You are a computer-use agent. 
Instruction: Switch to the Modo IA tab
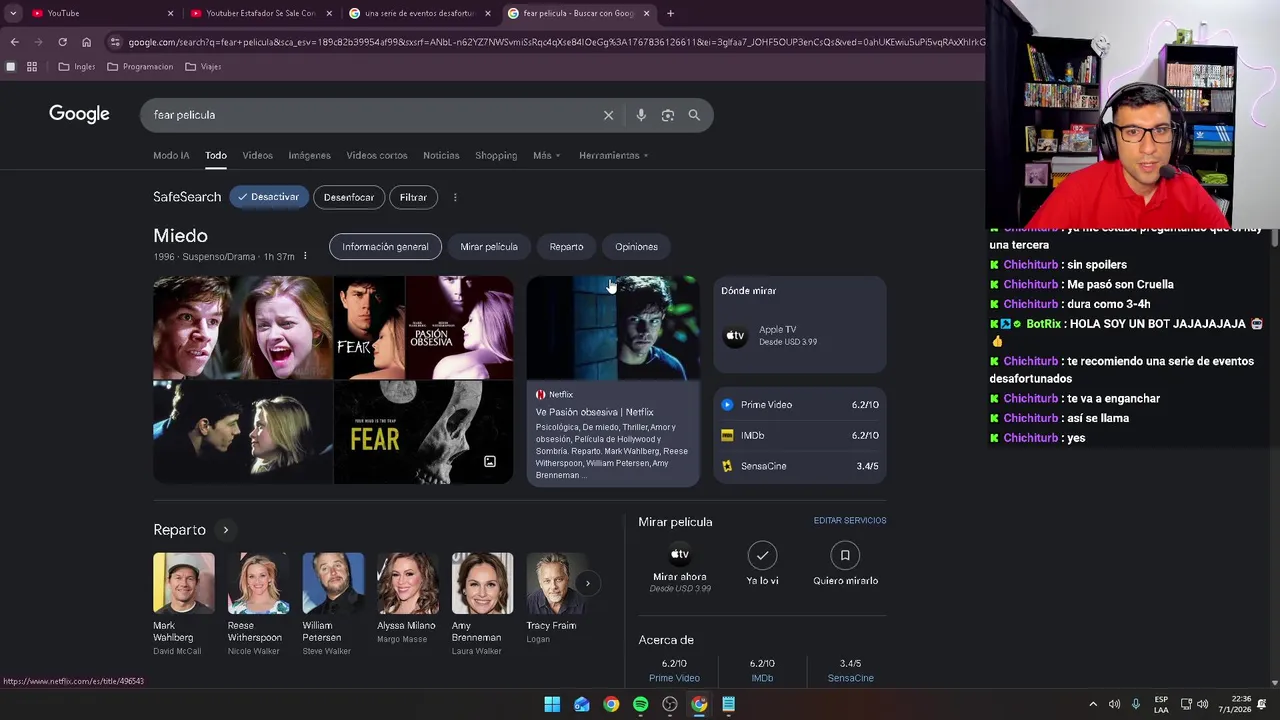tap(171, 155)
